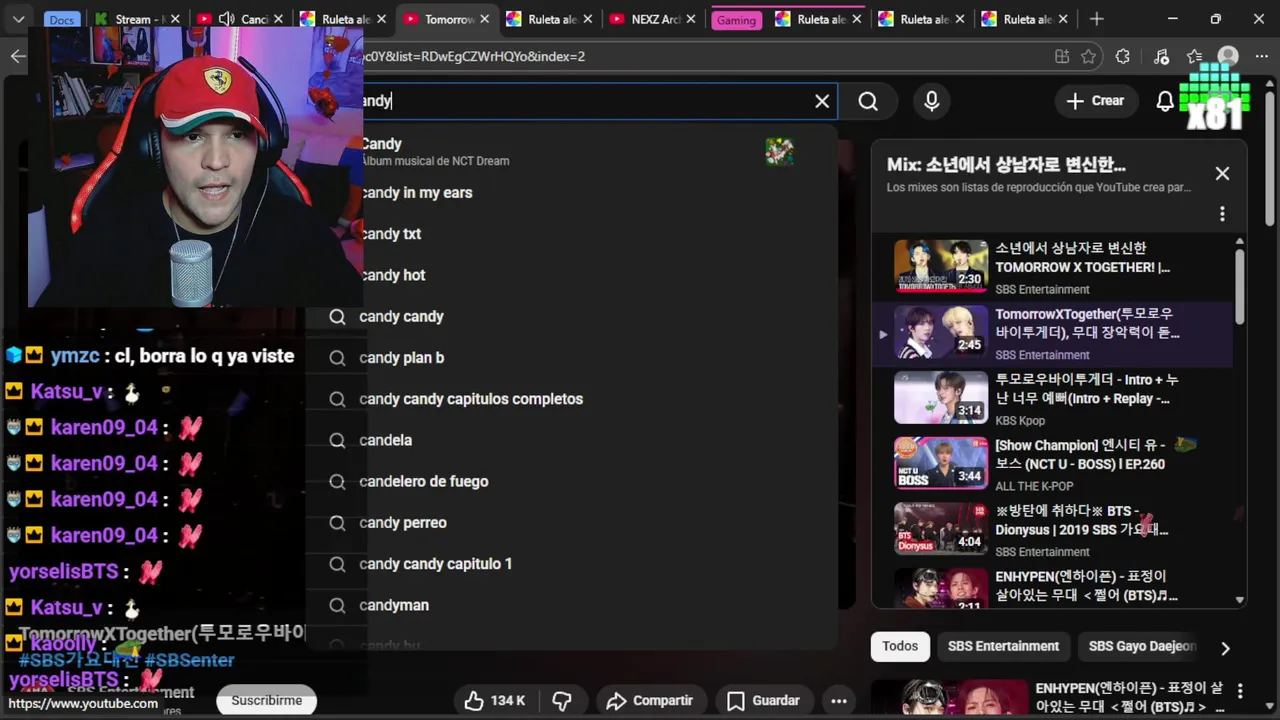The width and height of the screenshot is (1280, 720).
Task: Open a new browser tab
Action: coord(1097,19)
